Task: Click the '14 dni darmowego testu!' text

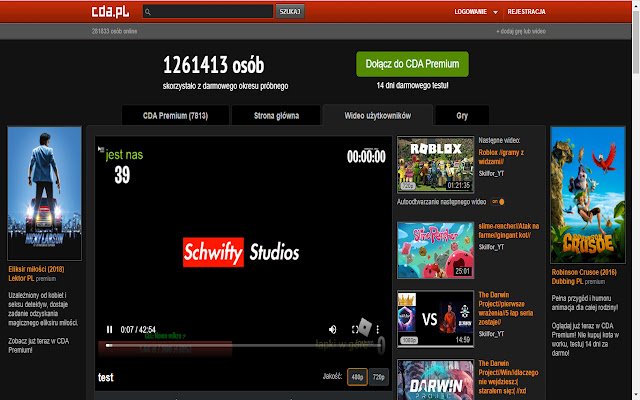Action: [412, 85]
